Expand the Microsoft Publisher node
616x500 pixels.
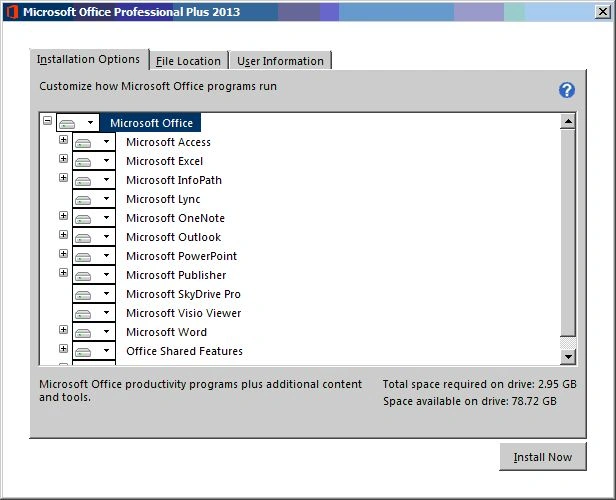[x=63, y=272]
